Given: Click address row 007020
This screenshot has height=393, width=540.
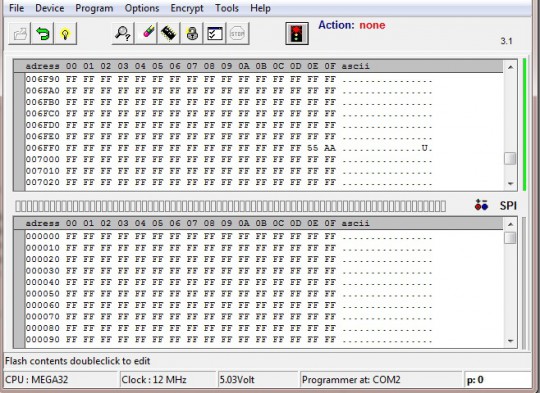Looking at the screenshot, I should pos(229,182).
